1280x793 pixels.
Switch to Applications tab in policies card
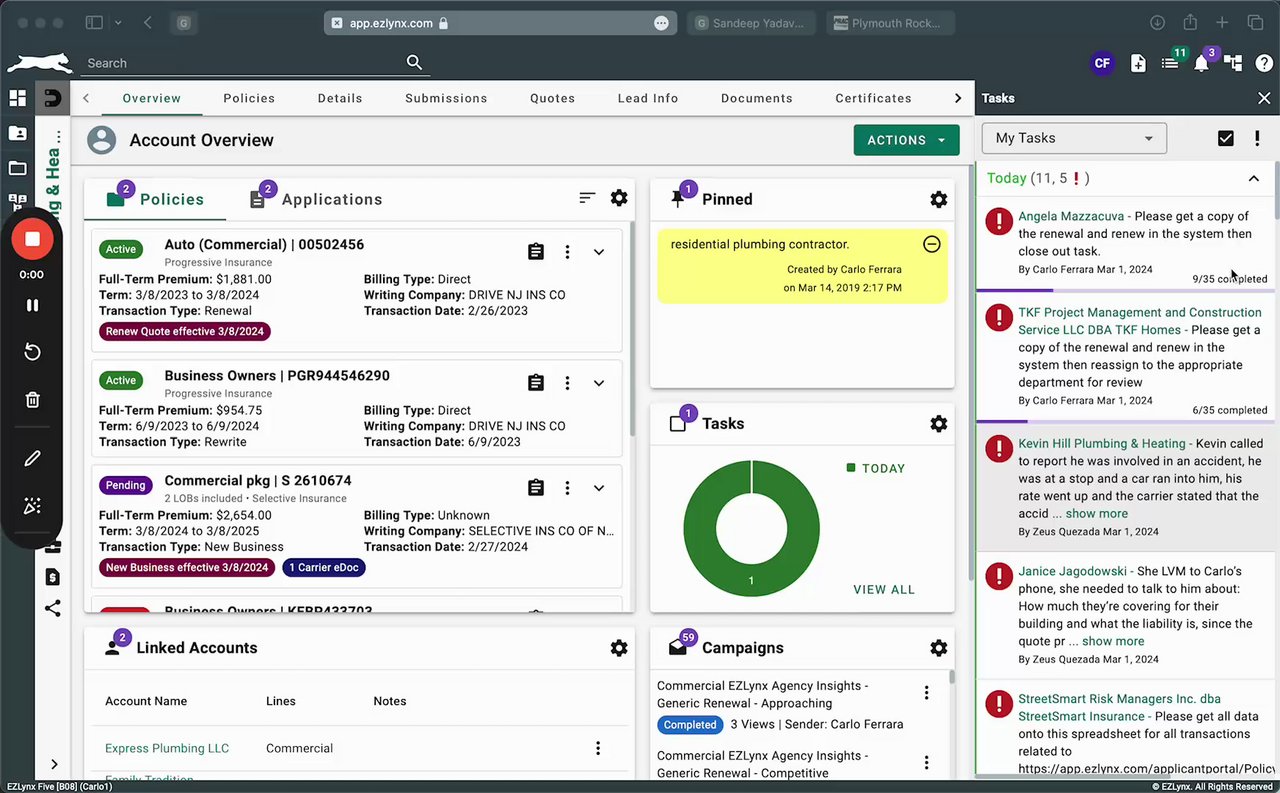pyautogui.click(x=316, y=199)
